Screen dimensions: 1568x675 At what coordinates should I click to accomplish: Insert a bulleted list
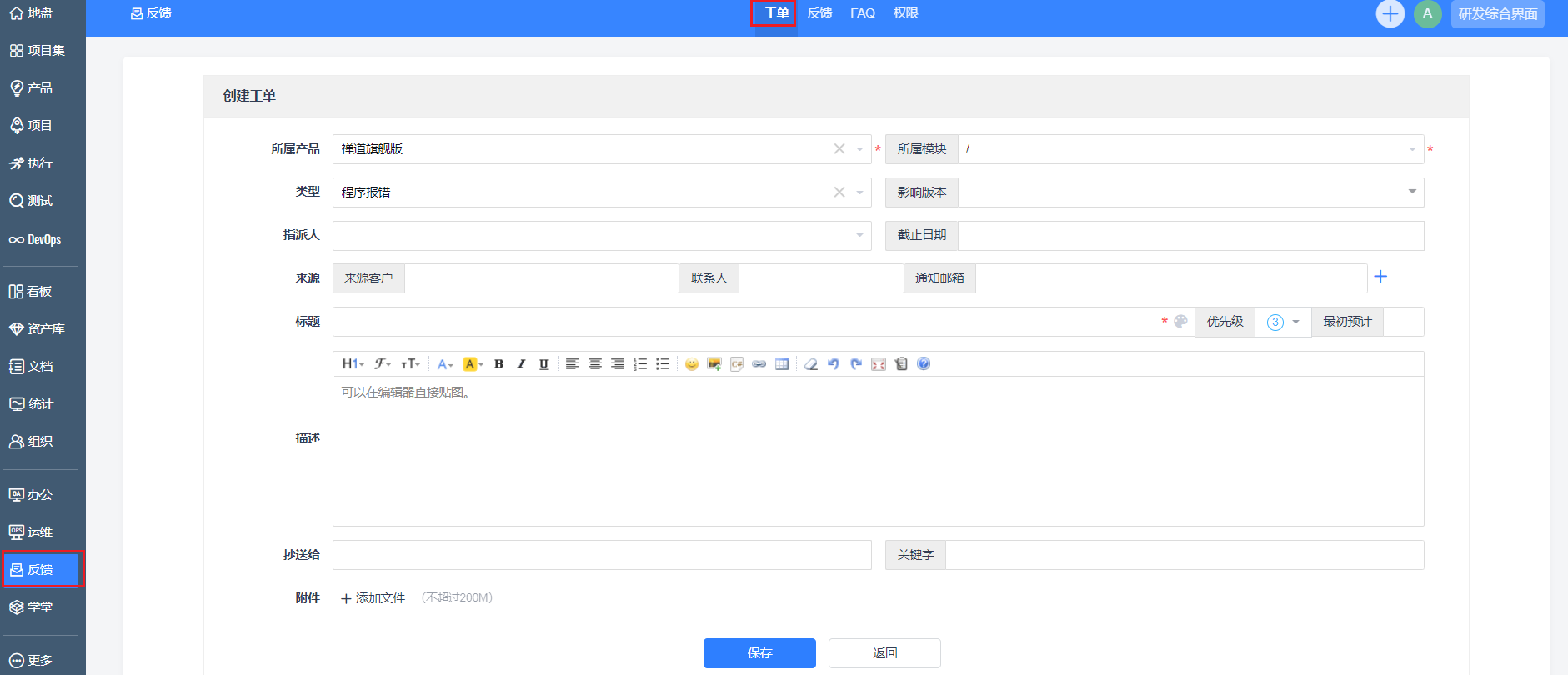point(663,364)
